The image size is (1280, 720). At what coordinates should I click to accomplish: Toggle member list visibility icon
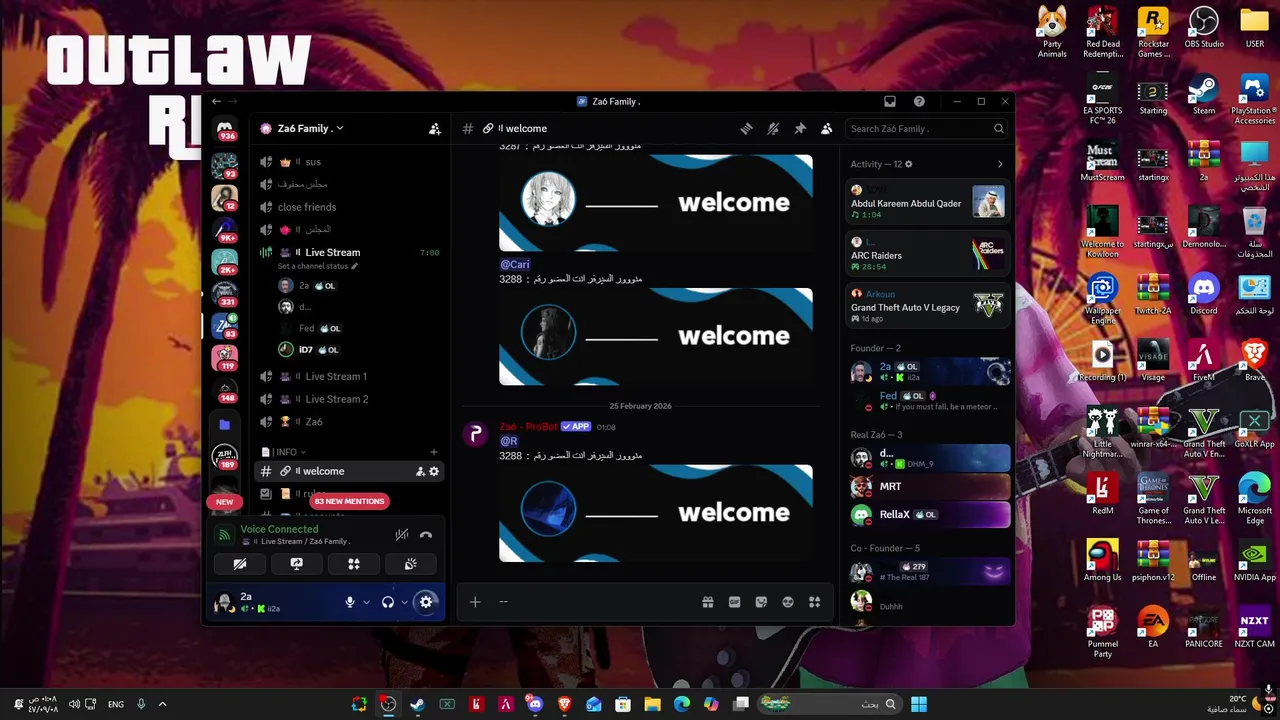tap(826, 129)
